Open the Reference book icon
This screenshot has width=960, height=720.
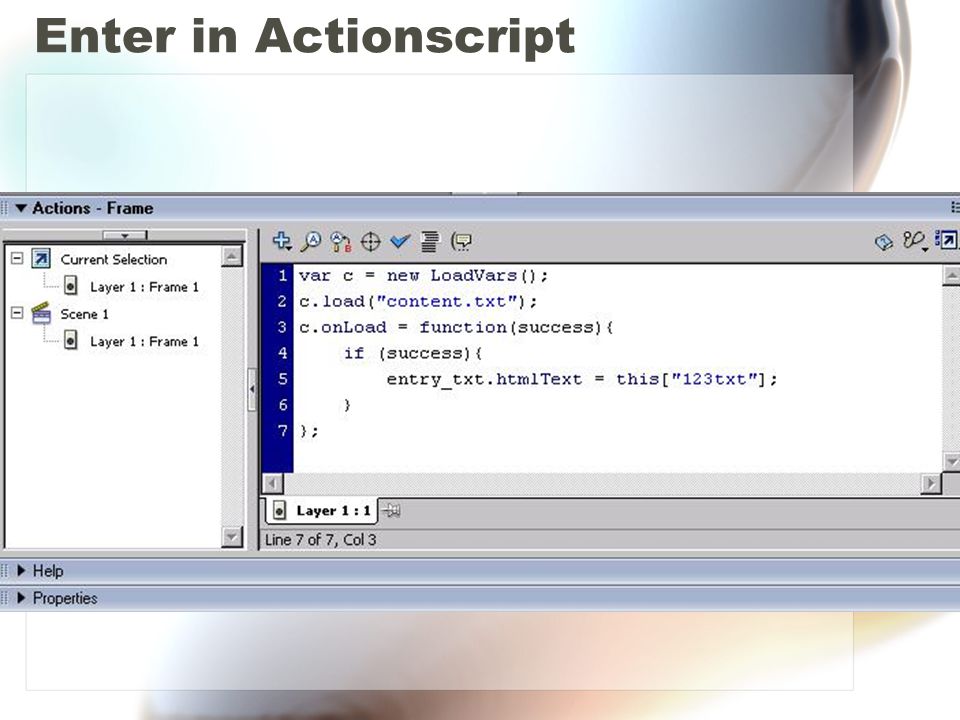pos(883,242)
